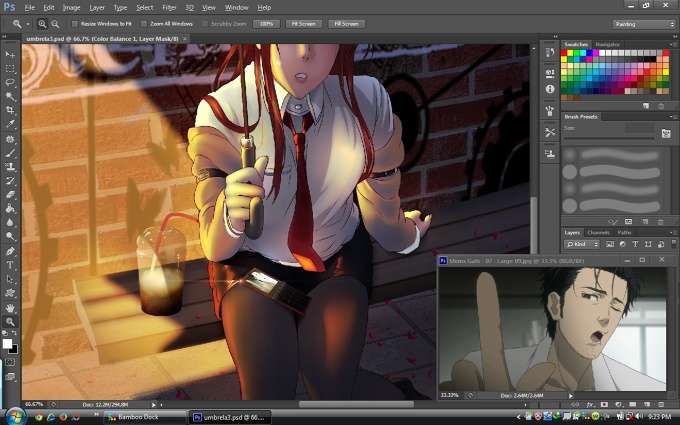Expand the status info arrow in umbrela3
Screen dimensions: 680x425
pos(154,405)
